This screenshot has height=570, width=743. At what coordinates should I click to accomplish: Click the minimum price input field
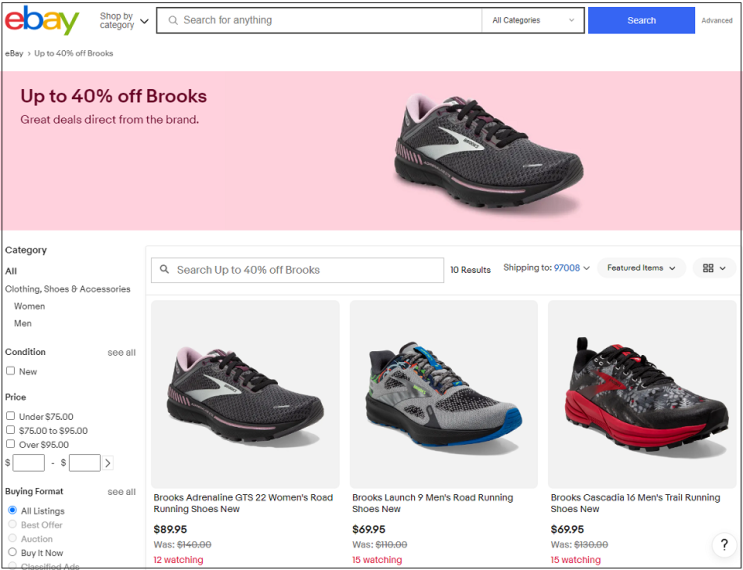[x=29, y=463]
